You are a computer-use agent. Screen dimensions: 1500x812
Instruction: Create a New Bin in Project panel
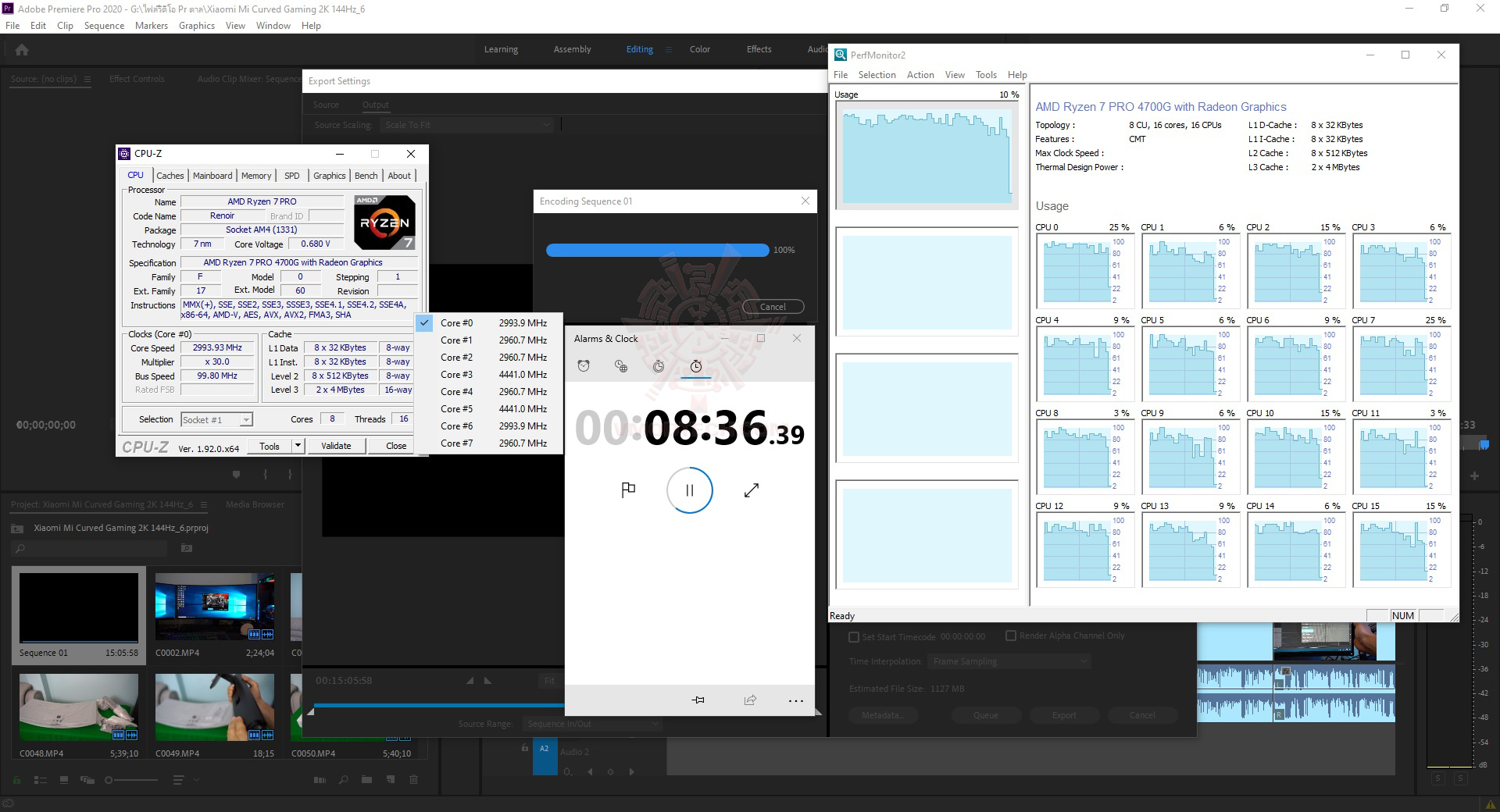366,780
